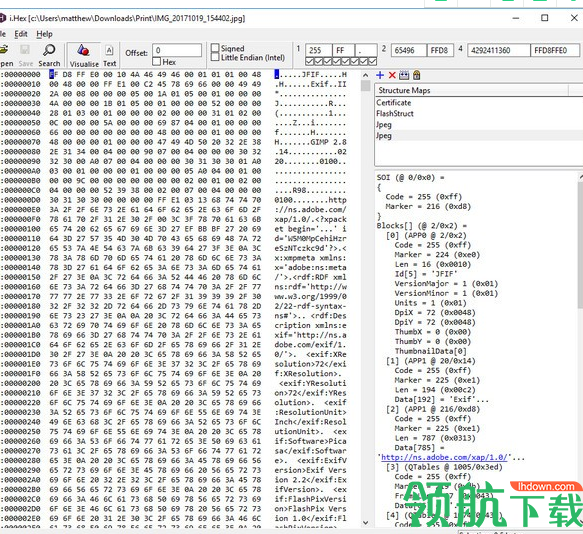Click the 4-byte decimal field 4292411360
583x534 pixels.
[498, 50]
